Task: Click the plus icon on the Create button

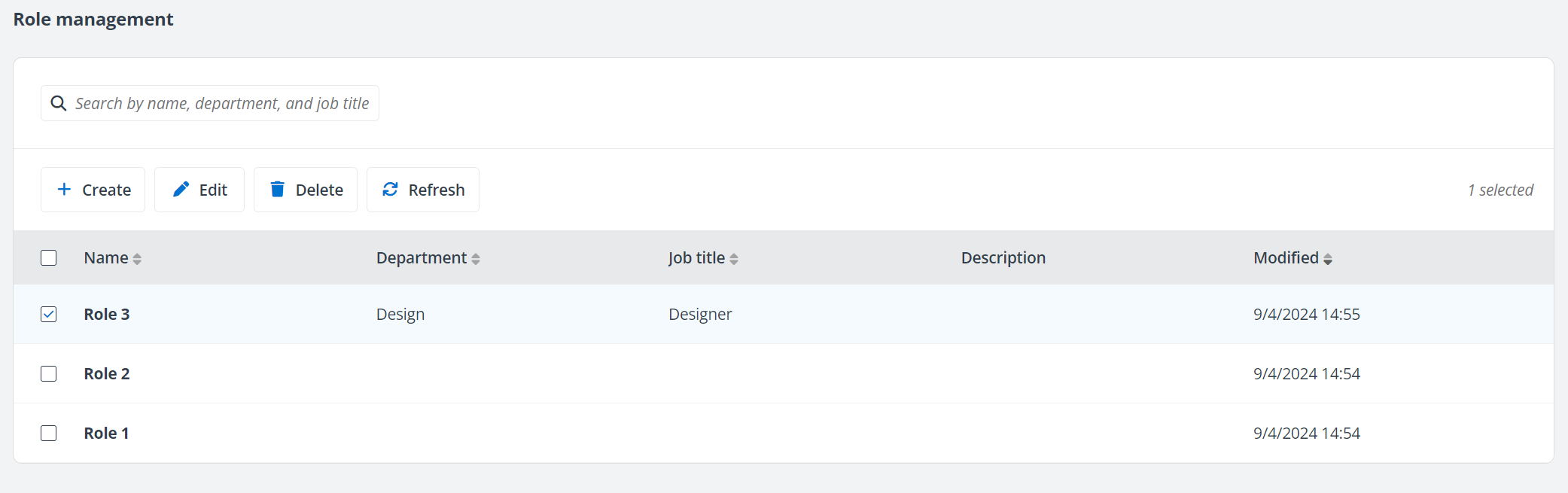Action: (63, 190)
